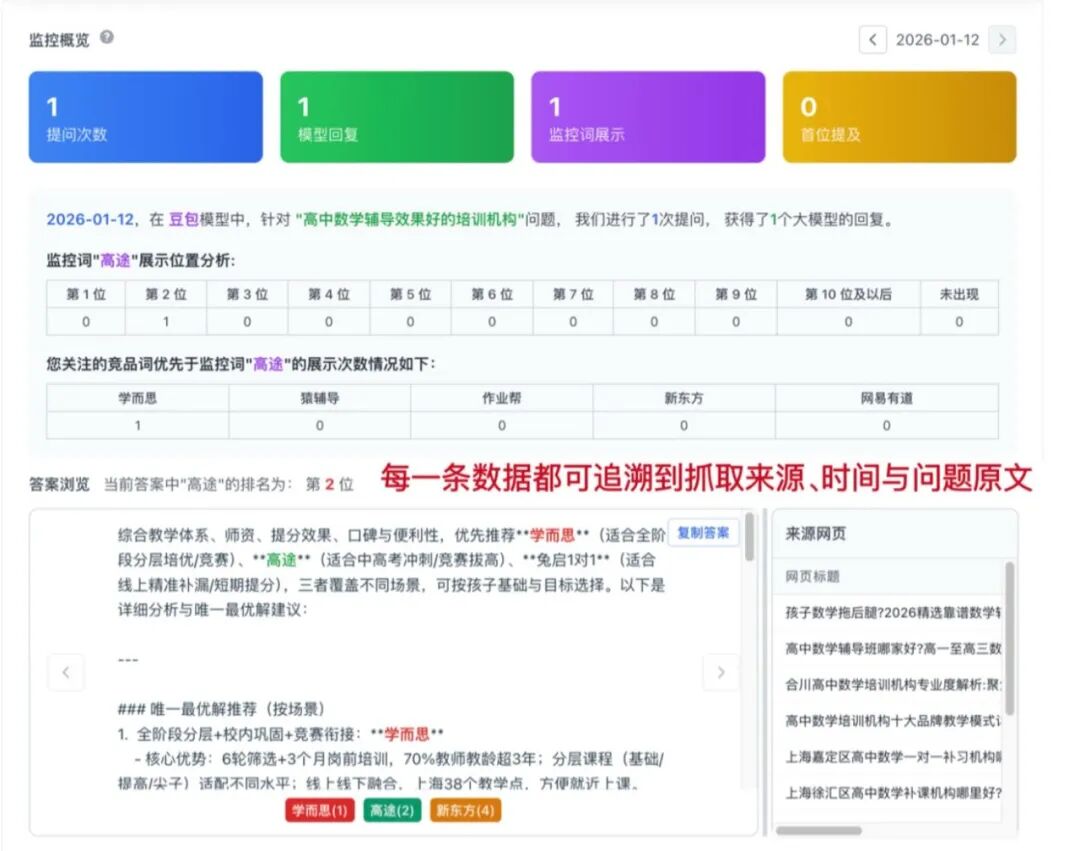Open source link 高中数学辅导班哪家好
Viewport: 1080px width, 851px height.
pos(893,649)
